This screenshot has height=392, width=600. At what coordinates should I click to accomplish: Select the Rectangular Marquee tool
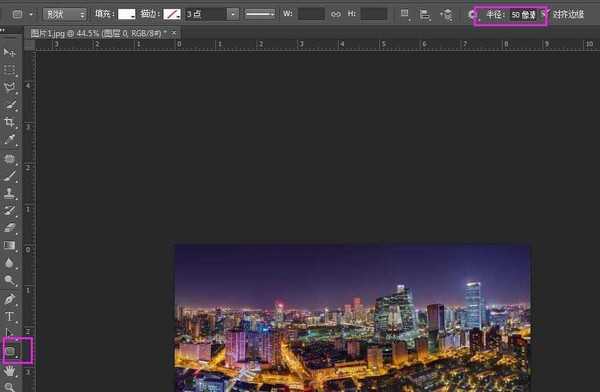[x=10, y=70]
